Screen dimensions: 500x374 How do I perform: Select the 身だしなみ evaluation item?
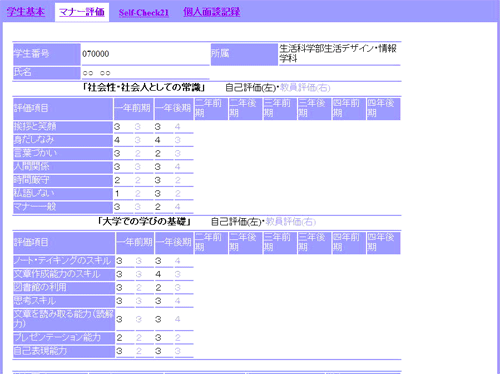coord(63,140)
